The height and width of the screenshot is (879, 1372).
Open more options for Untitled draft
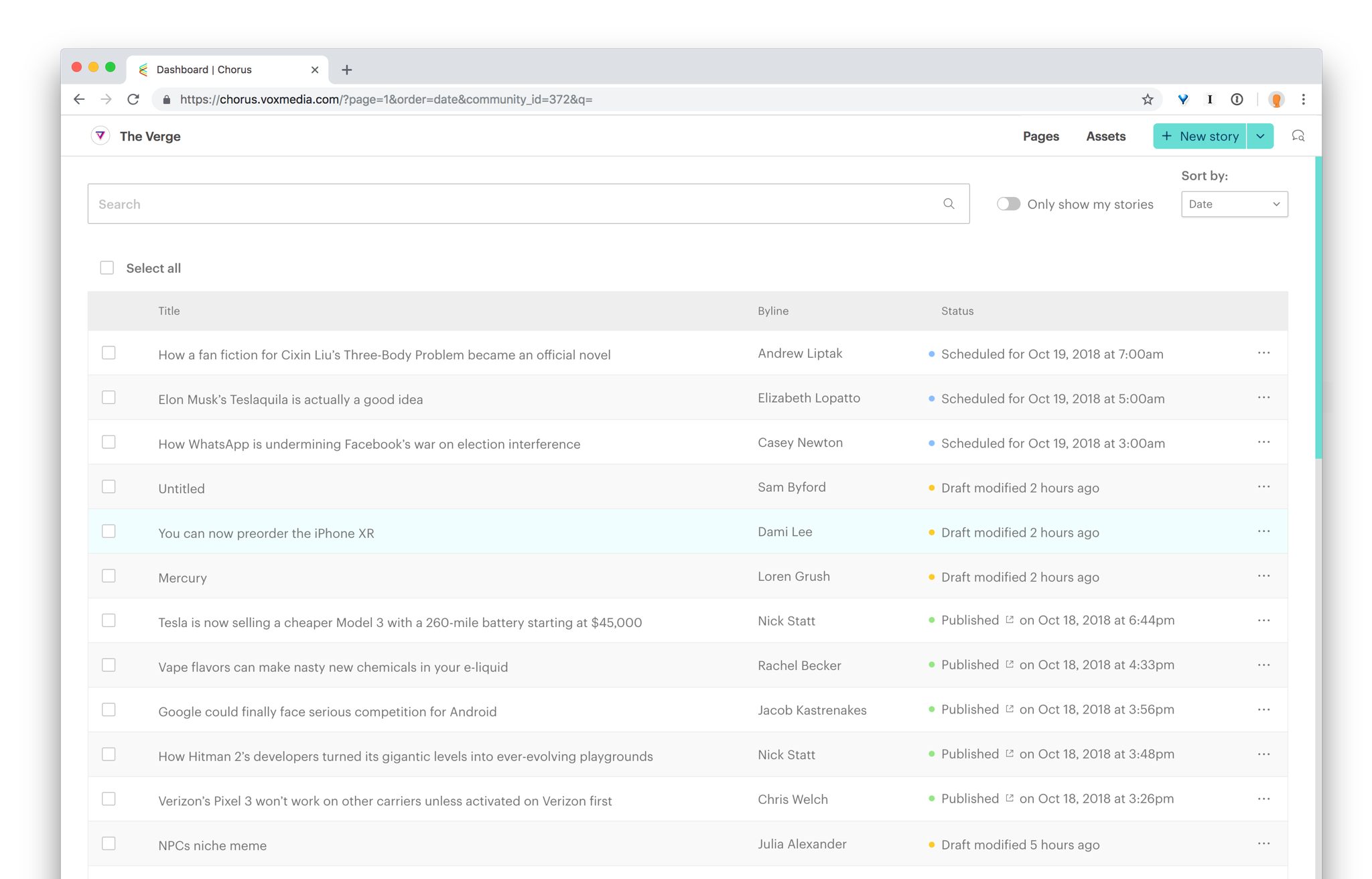click(x=1263, y=486)
